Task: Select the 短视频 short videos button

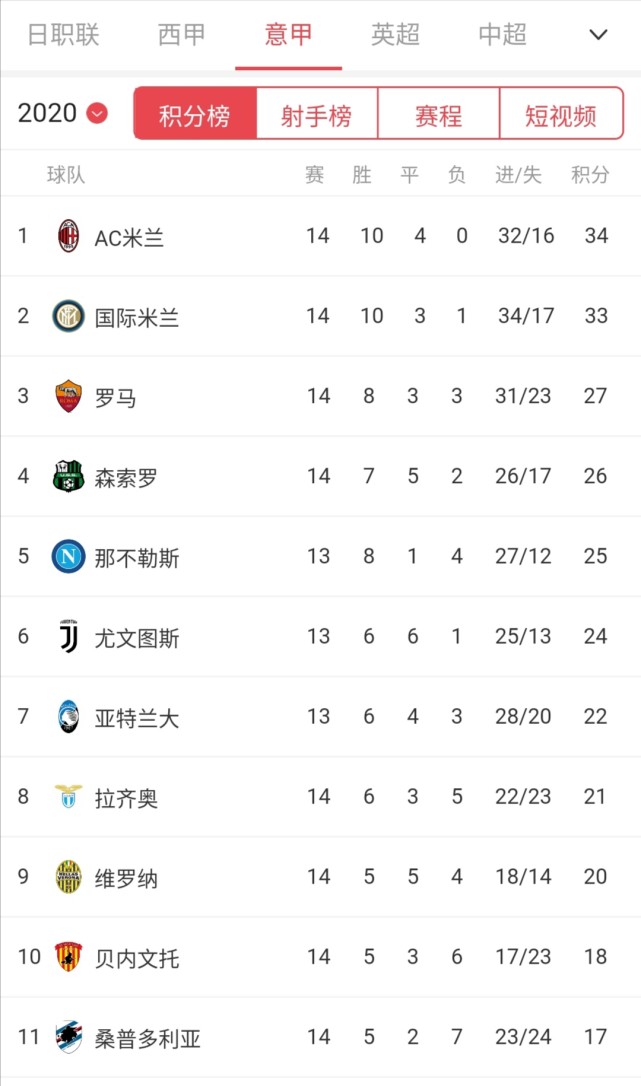Action: [560, 115]
